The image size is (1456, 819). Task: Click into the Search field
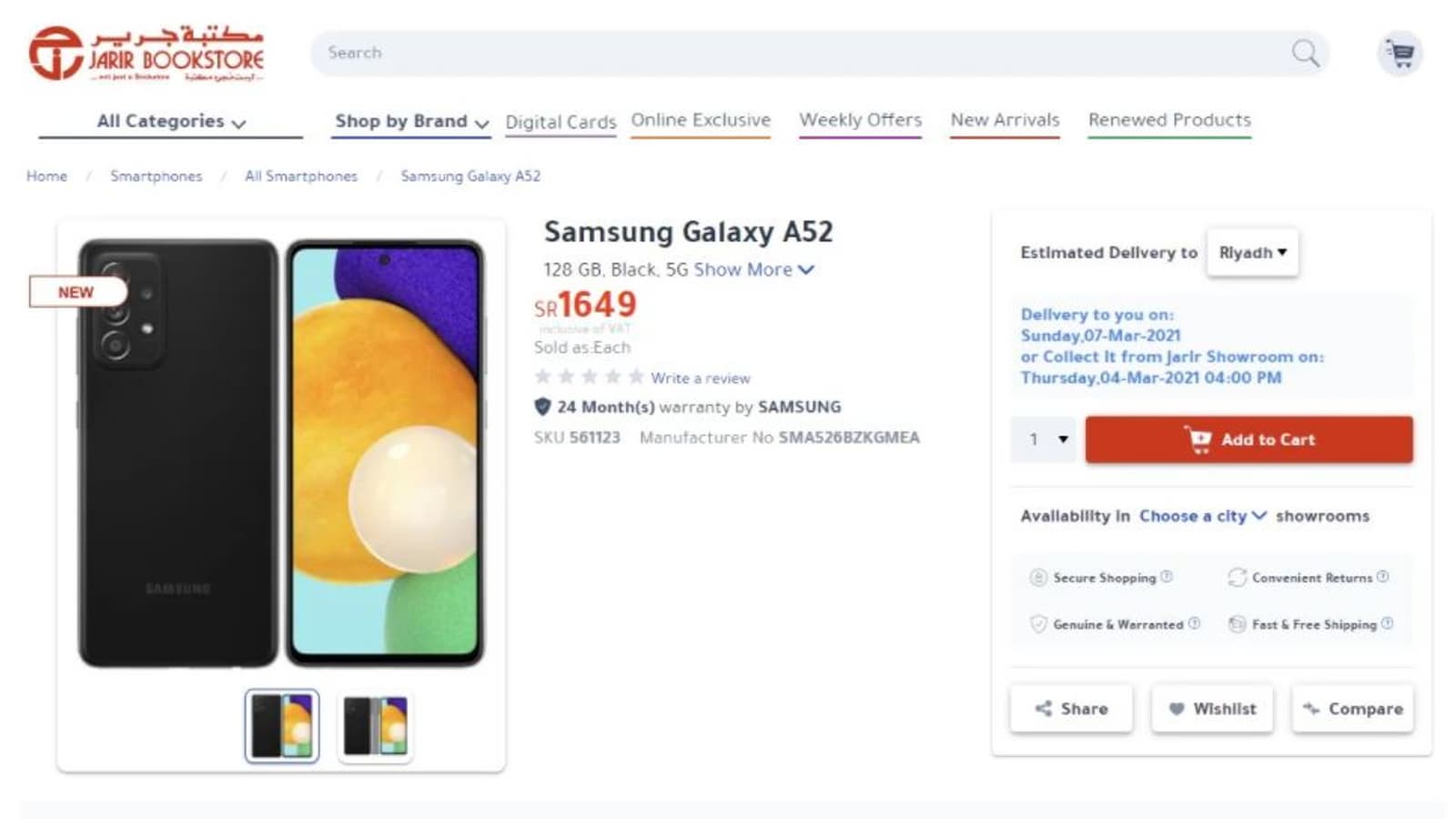(801, 53)
